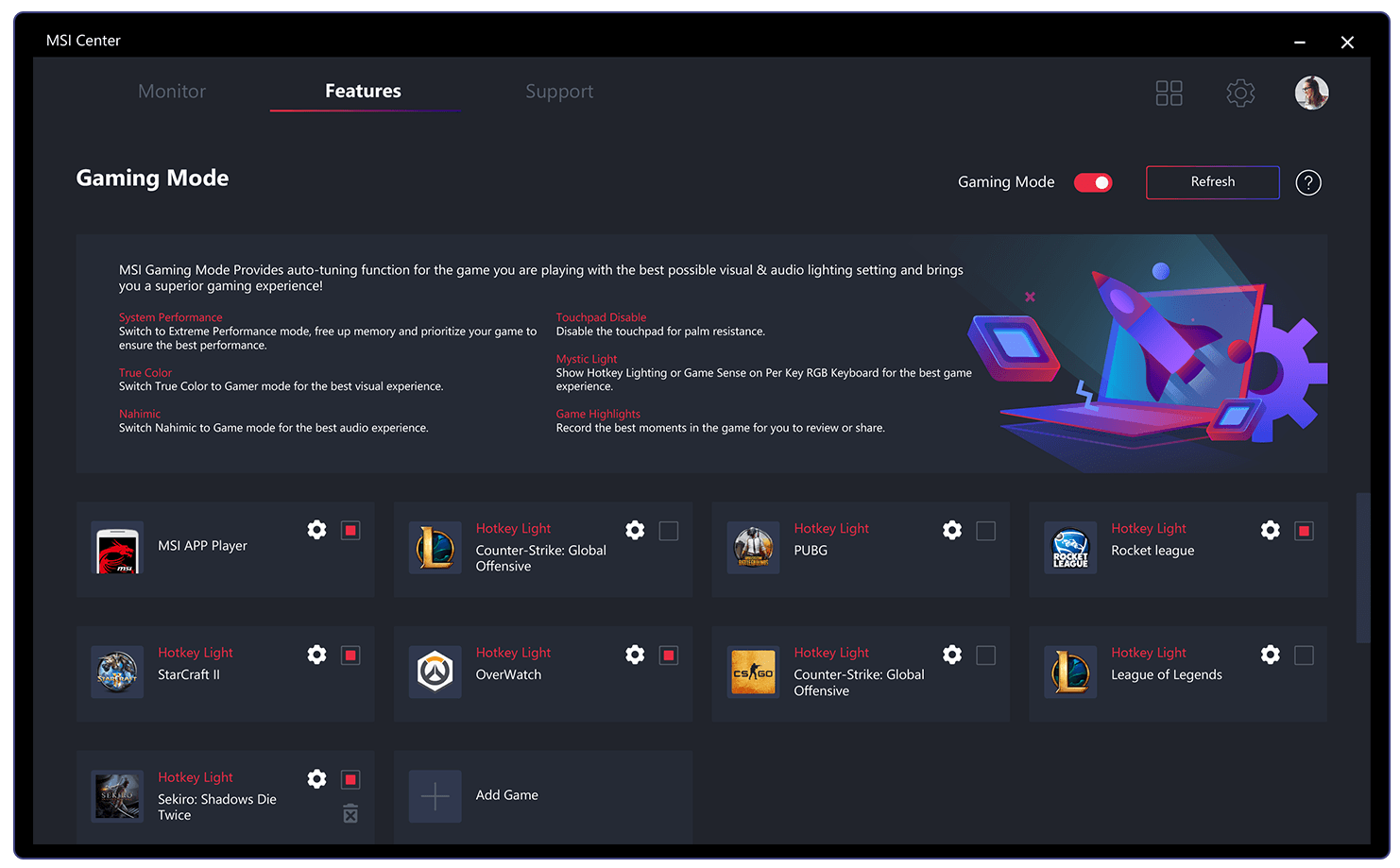
Task: Click Hotkey Light link on Sekiro card
Action: (196, 777)
